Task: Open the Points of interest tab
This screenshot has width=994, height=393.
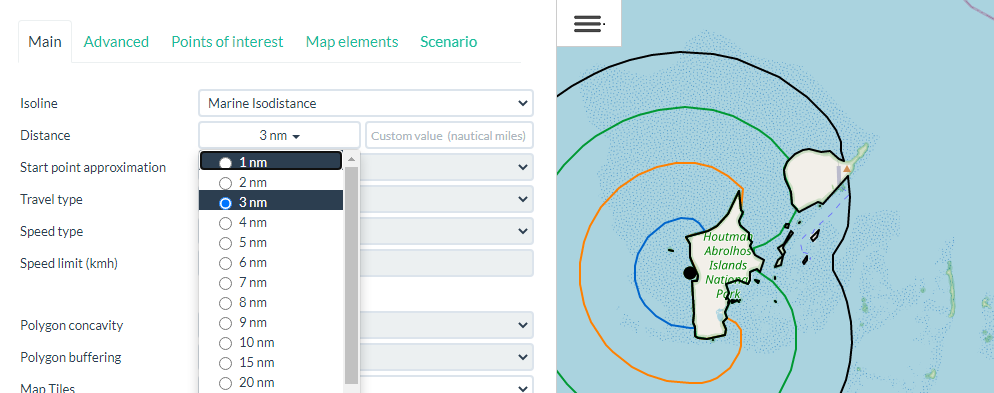Action: [227, 42]
